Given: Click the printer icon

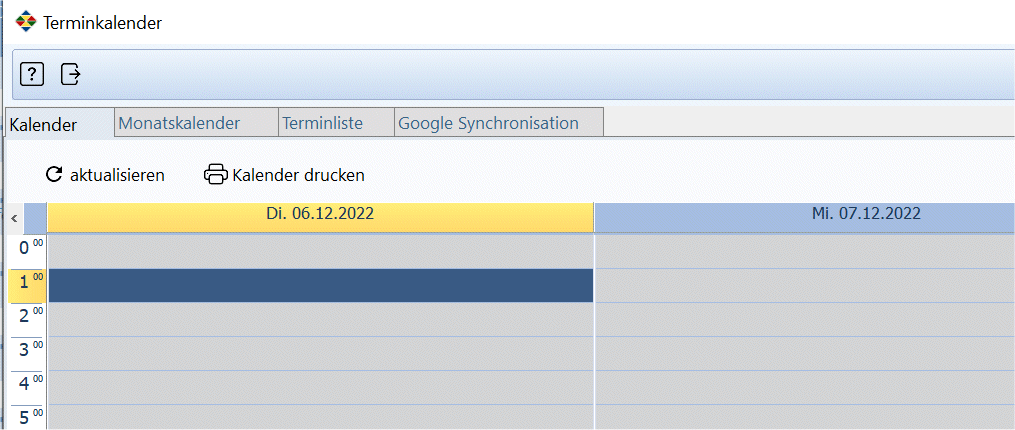Looking at the screenshot, I should (x=216, y=174).
